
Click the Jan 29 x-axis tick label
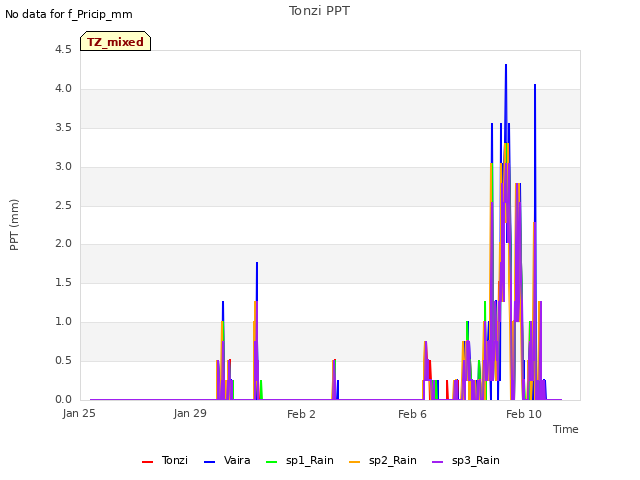point(190,414)
